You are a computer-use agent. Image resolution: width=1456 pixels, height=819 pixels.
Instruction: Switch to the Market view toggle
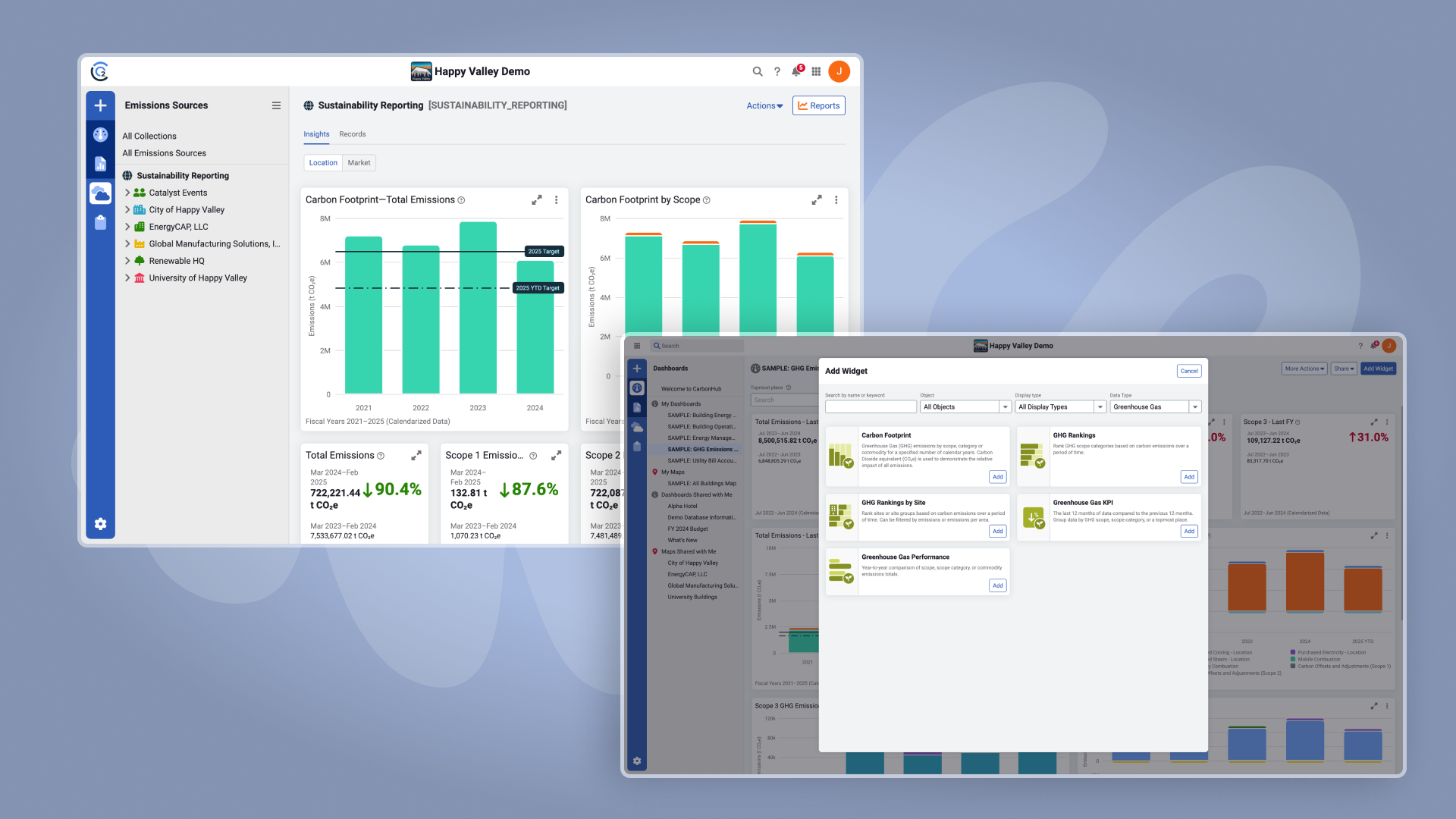click(359, 163)
